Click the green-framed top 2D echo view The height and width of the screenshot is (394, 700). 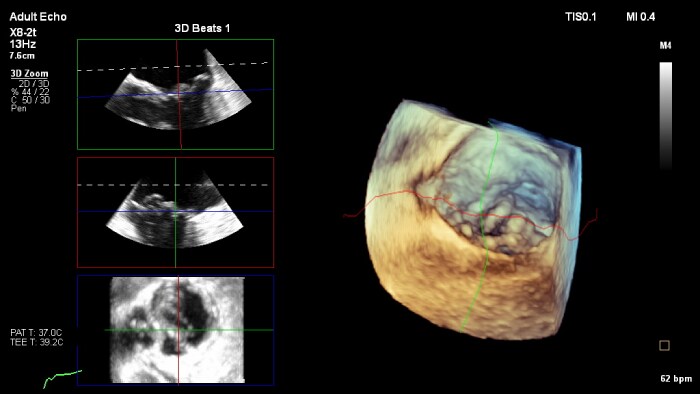pyautogui.click(x=175, y=94)
